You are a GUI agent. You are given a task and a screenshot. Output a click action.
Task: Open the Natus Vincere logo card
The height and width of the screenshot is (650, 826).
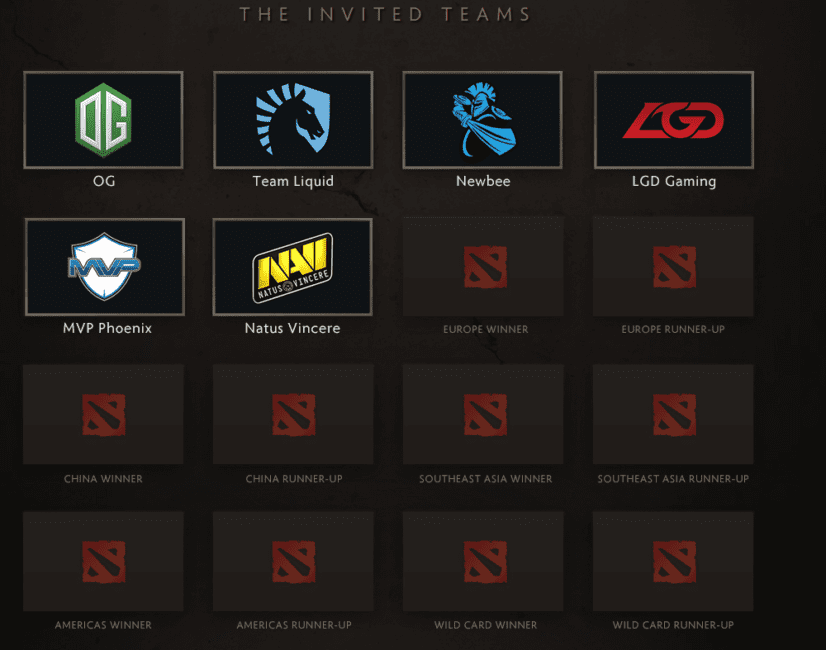pos(292,267)
